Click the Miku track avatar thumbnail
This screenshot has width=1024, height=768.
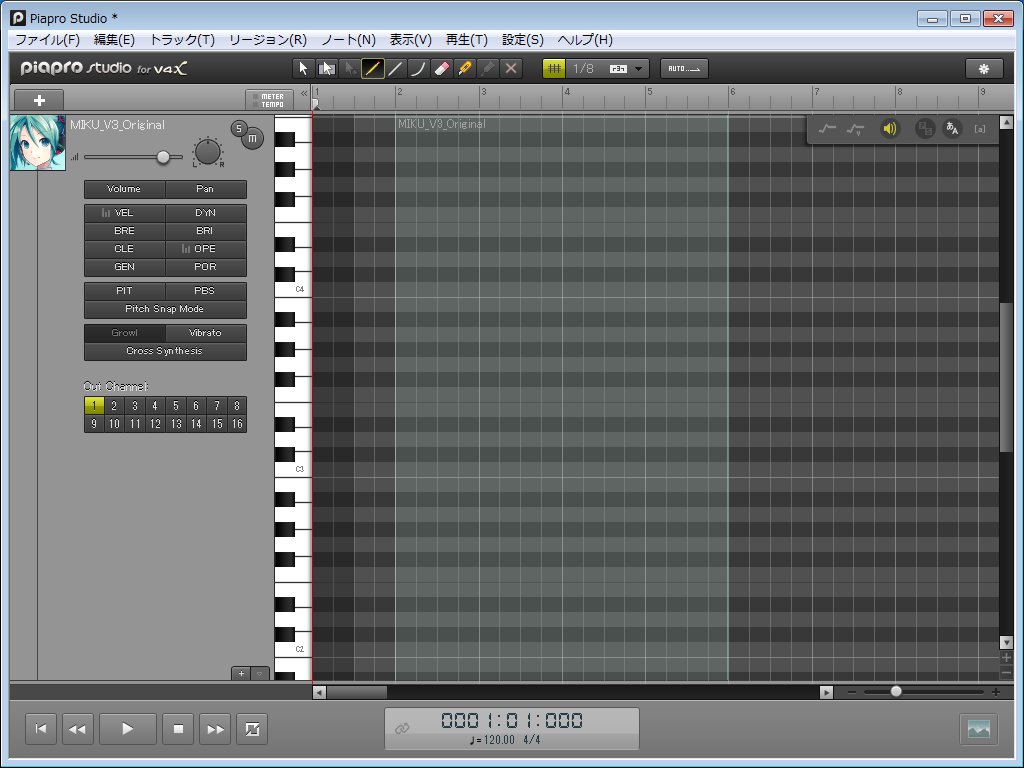pos(38,143)
